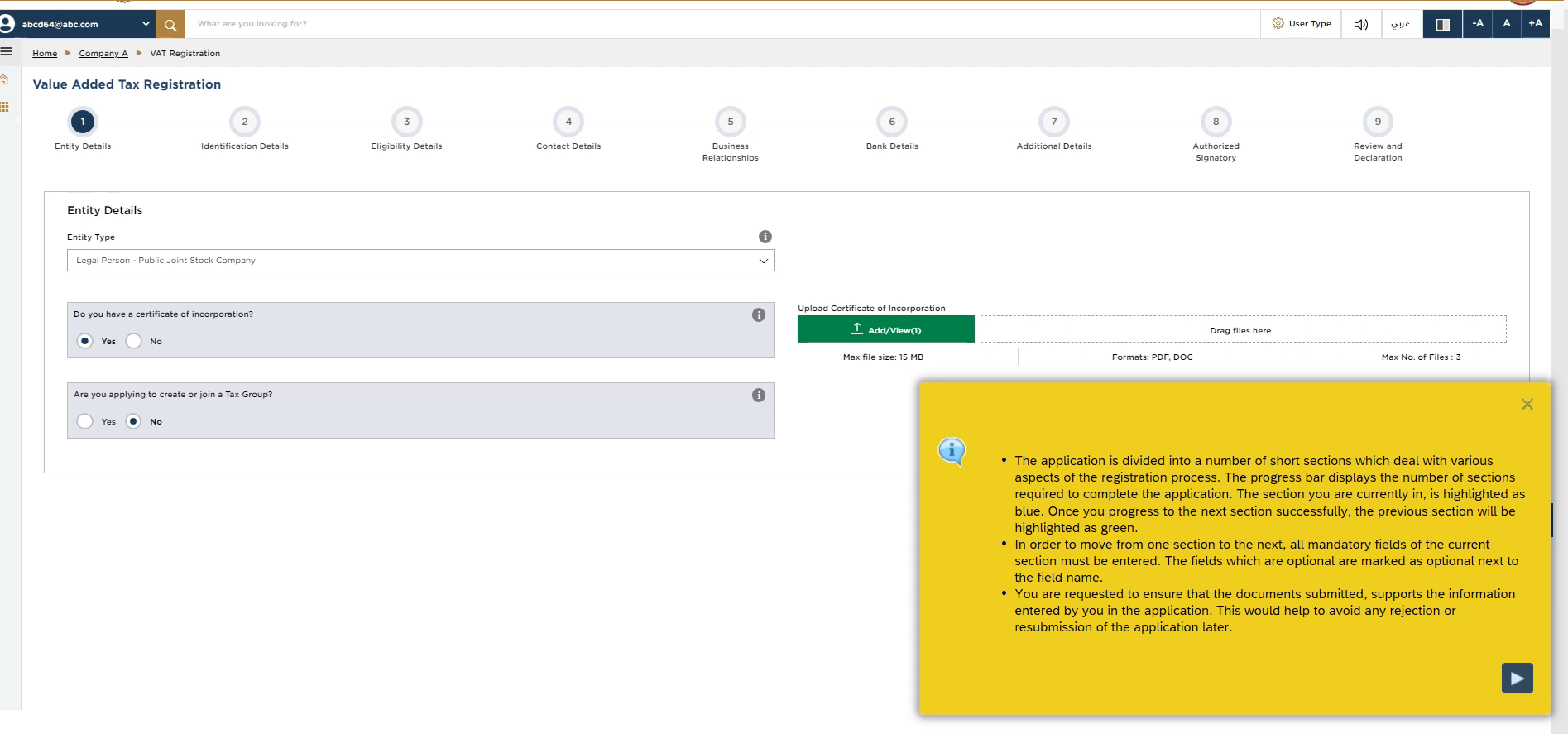
Task: Jump to step 4 Contact Details
Action: point(568,122)
